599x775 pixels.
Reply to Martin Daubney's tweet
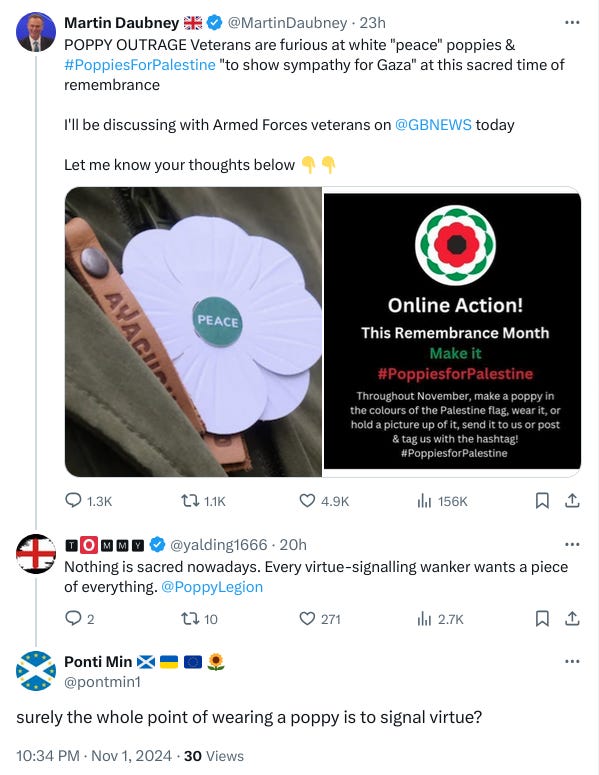point(73,501)
